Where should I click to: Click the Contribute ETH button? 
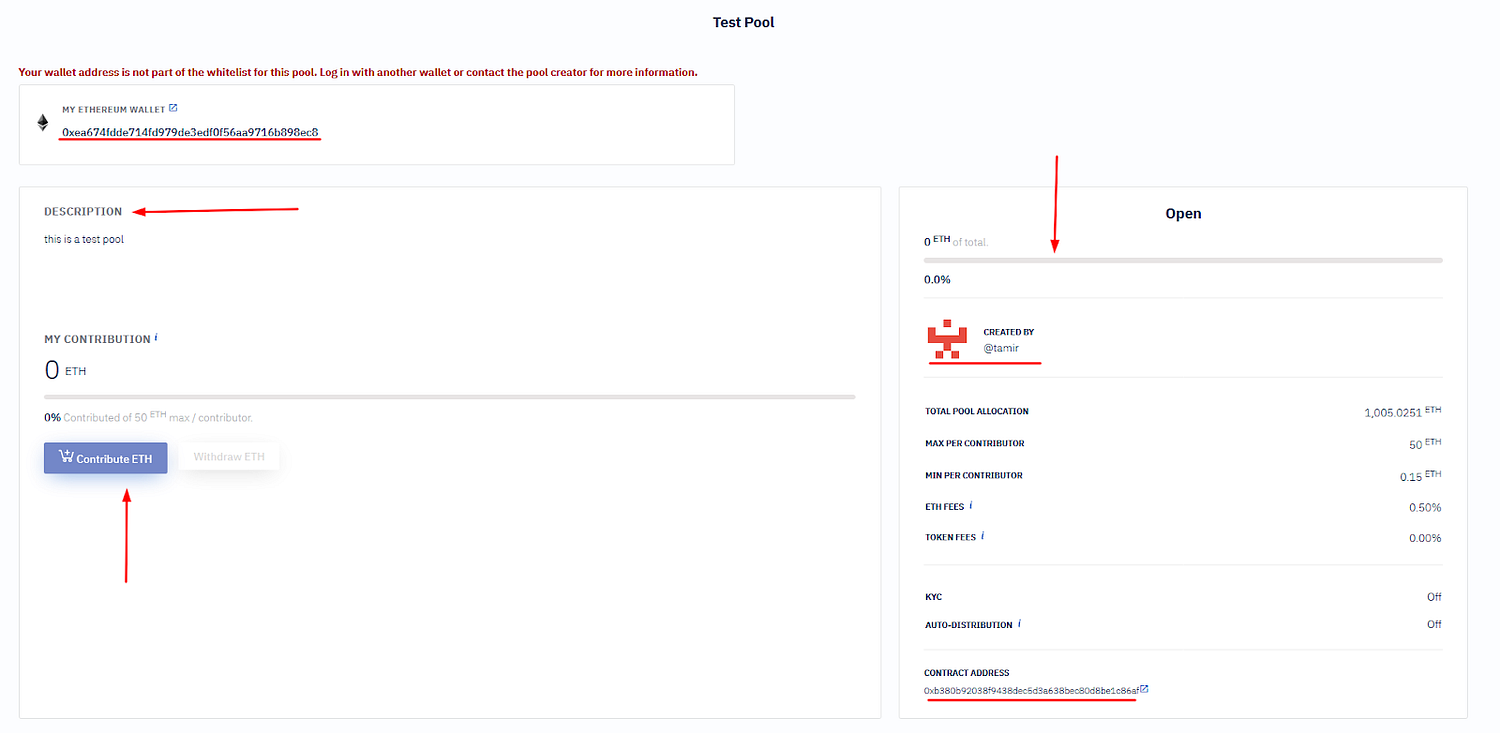tap(105, 458)
